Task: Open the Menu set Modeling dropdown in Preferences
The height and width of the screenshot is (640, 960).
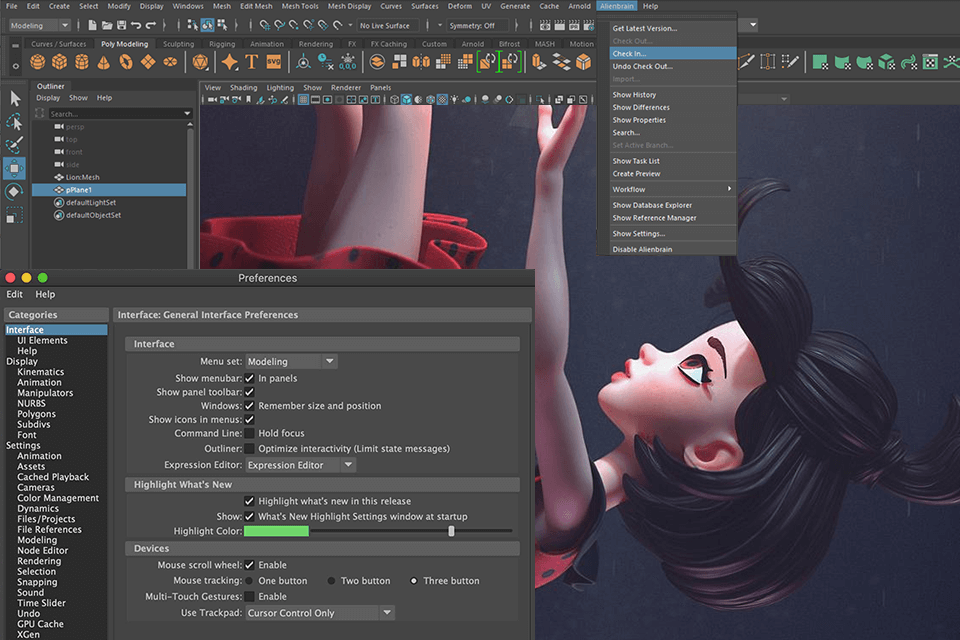Action: tap(290, 362)
